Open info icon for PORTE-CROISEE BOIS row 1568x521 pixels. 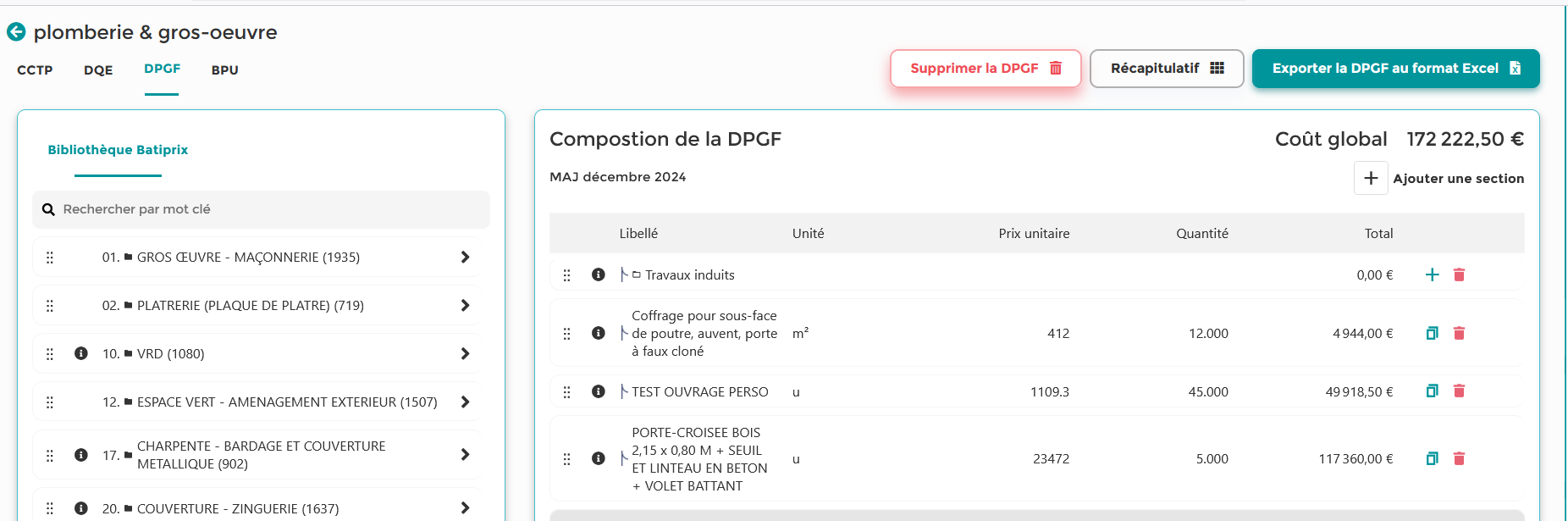[599, 458]
